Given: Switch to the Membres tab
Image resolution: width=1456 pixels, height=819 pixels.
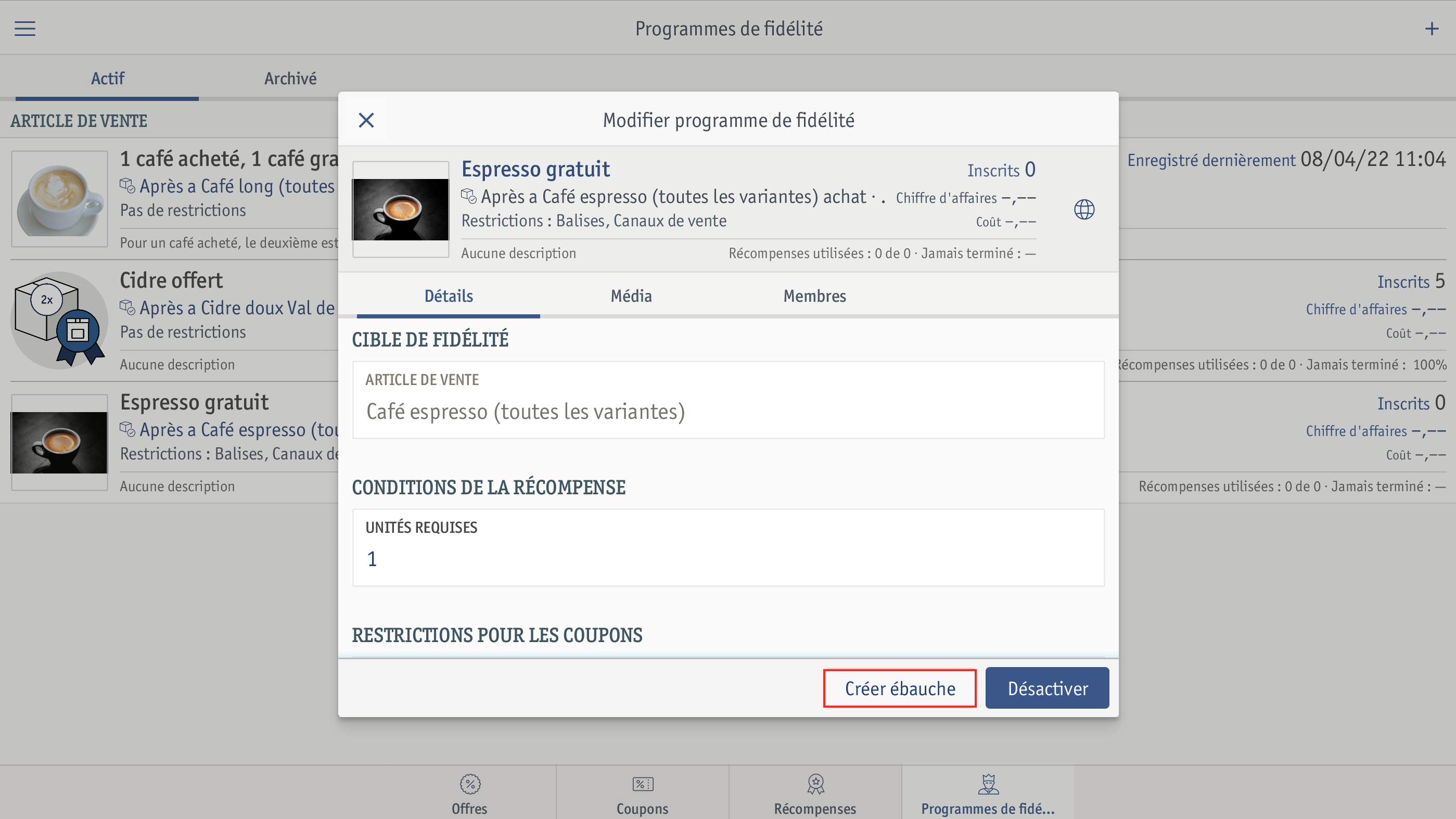Looking at the screenshot, I should point(814,296).
